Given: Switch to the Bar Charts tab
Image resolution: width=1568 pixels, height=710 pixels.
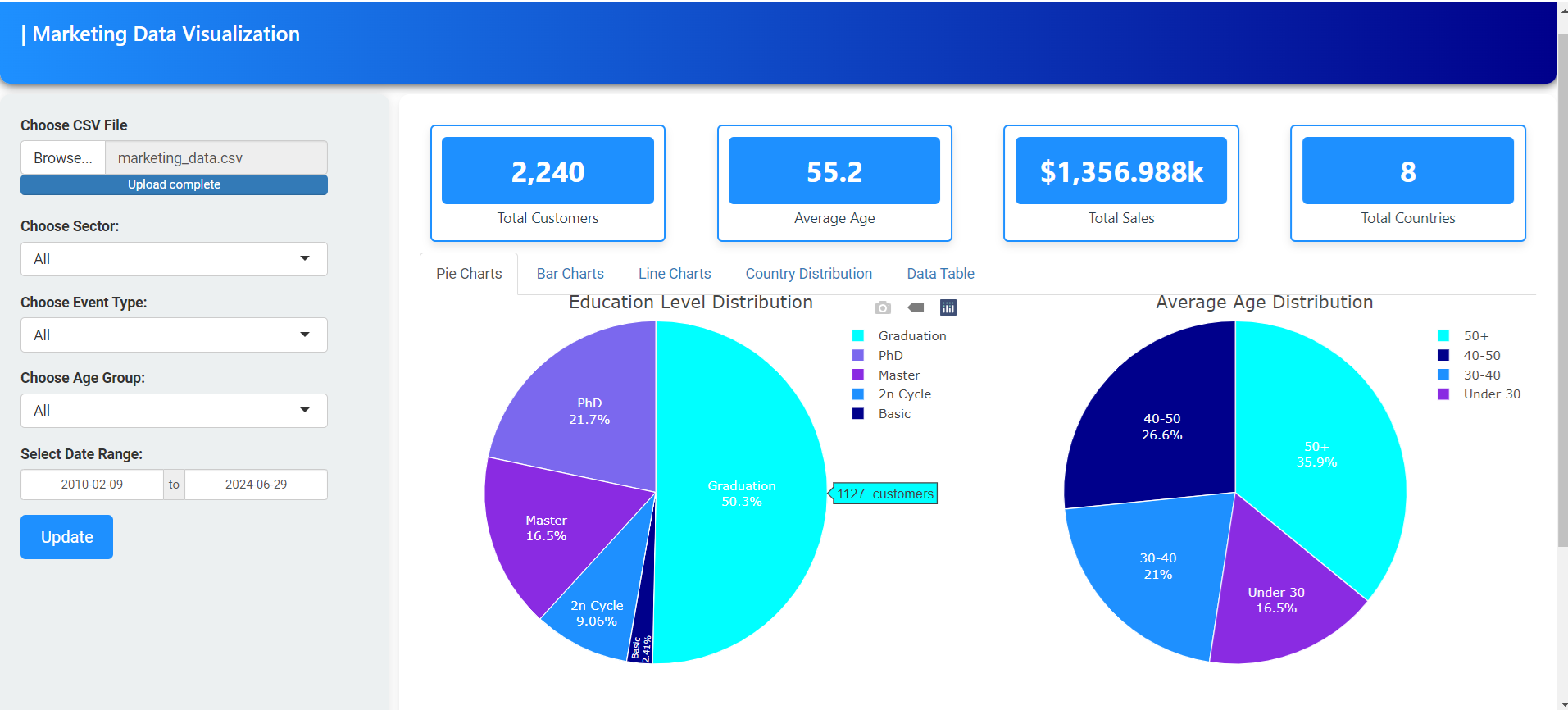Looking at the screenshot, I should point(570,274).
